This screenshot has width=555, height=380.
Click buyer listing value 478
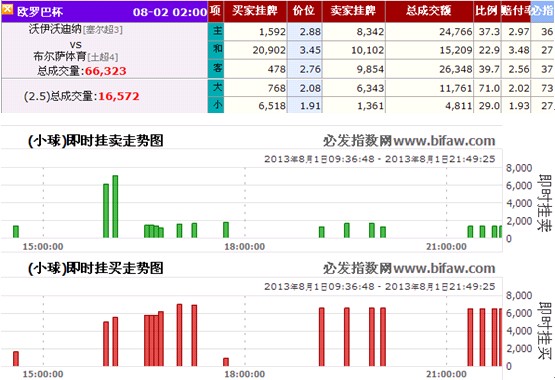[276, 69]
